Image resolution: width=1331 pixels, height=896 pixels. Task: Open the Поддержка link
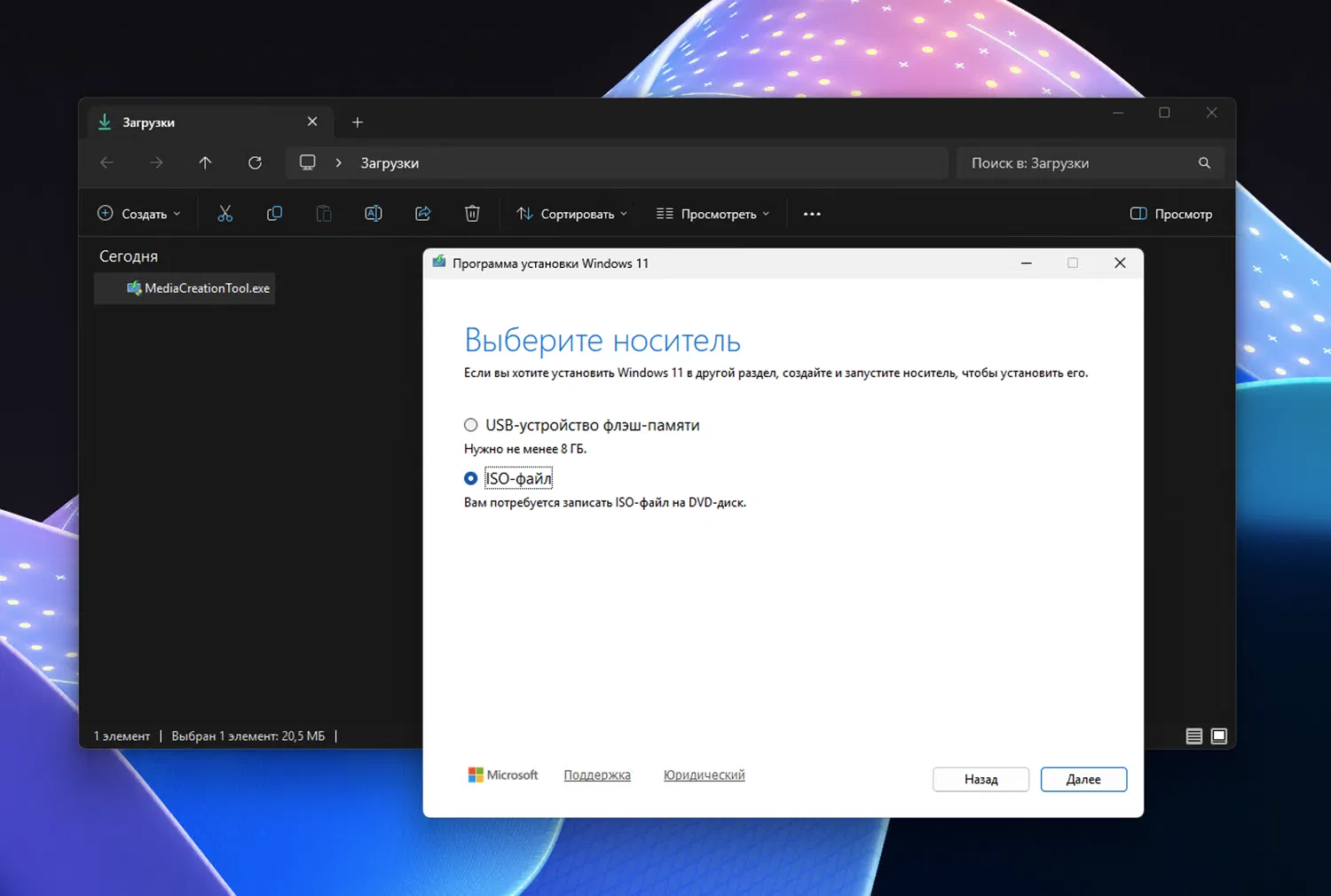(597, 774)
